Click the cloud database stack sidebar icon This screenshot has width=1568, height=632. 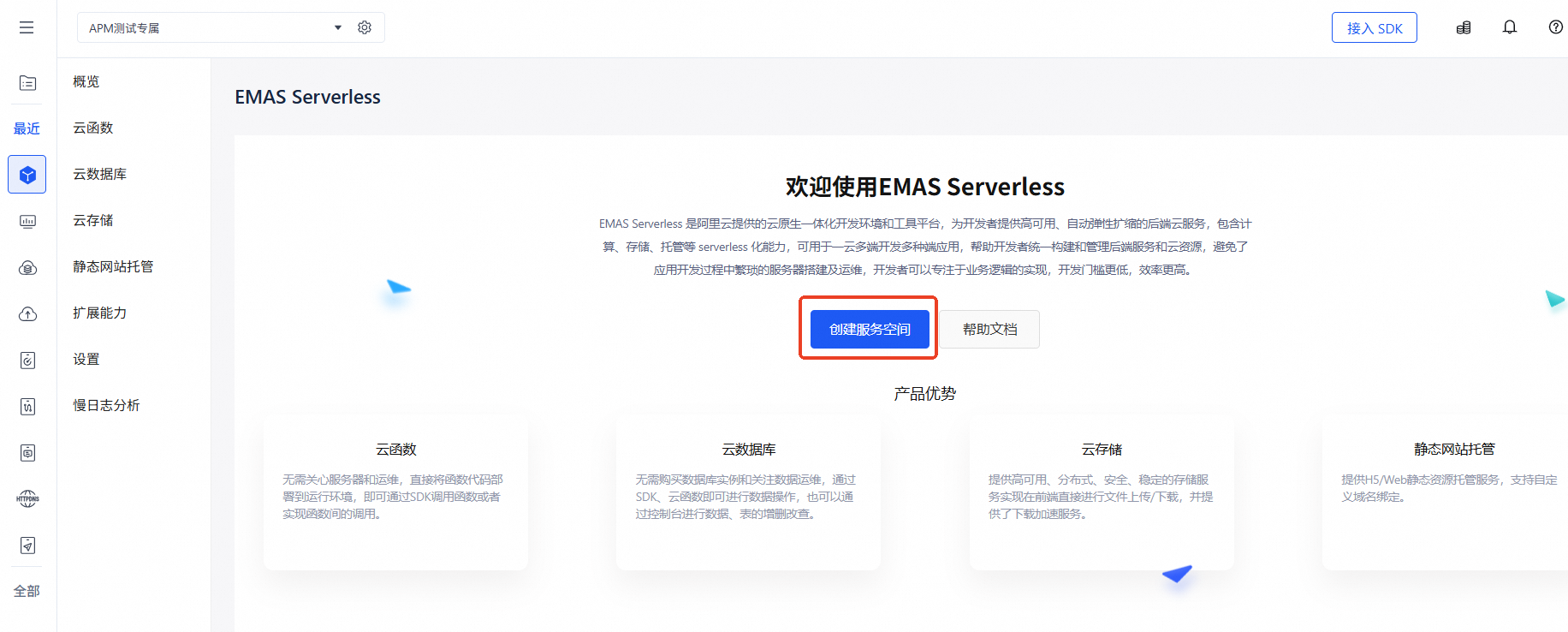(27, 268)
